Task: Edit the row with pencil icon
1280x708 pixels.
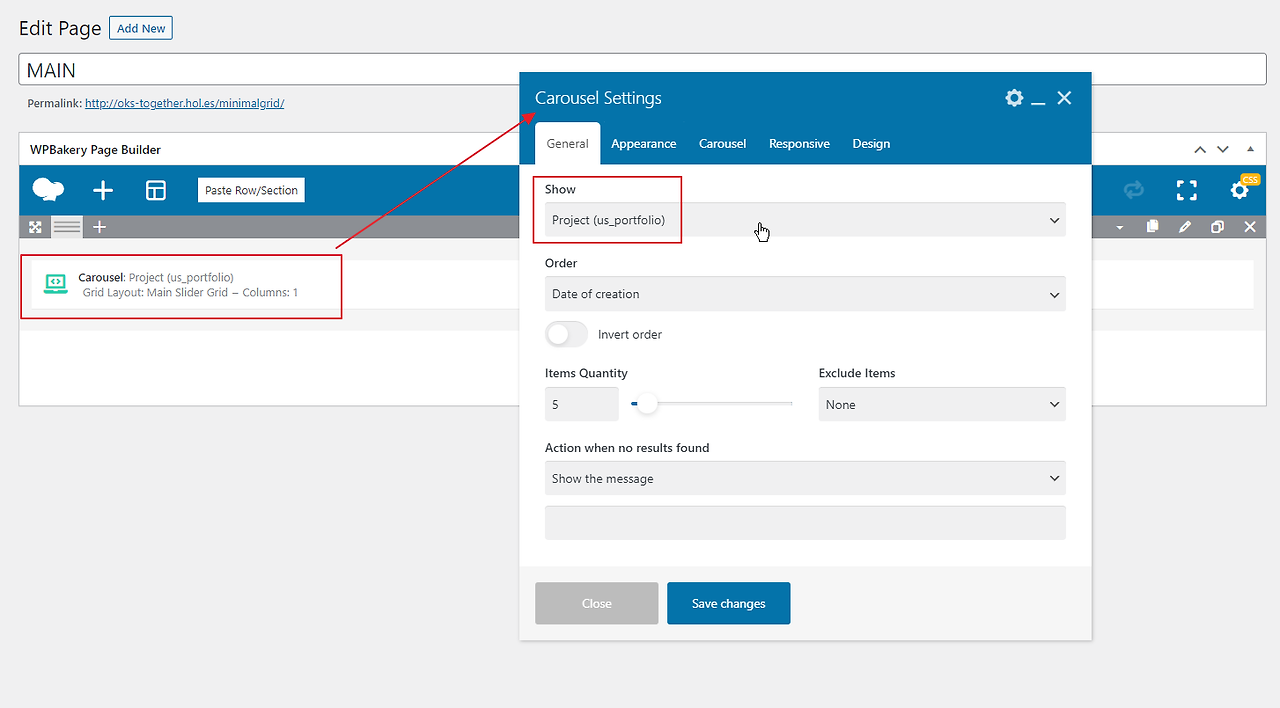Action: click(x=1185, y=227)
